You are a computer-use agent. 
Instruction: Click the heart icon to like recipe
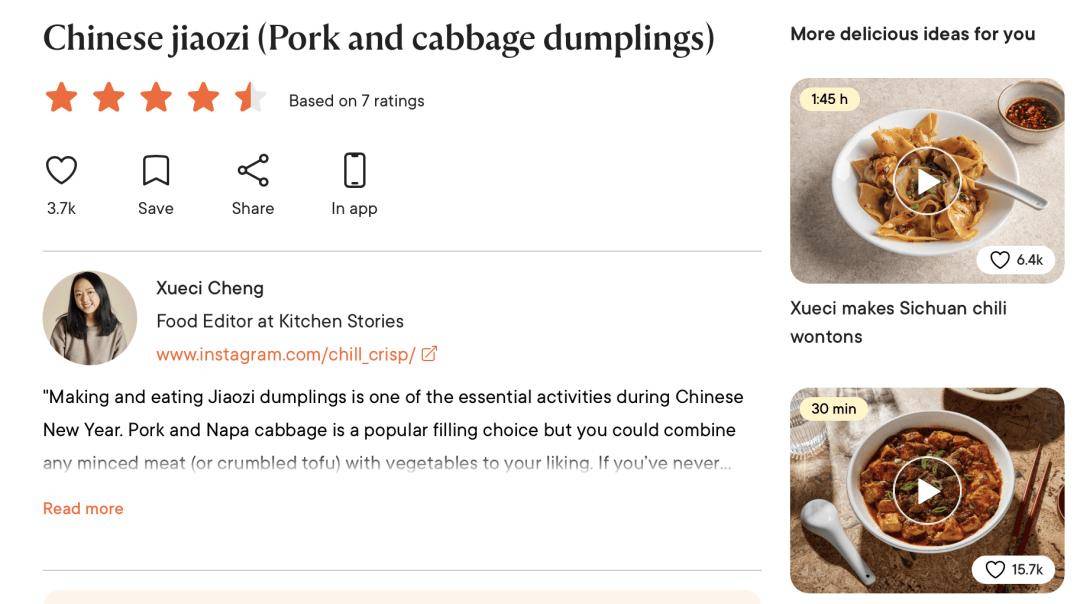[61, 170]
